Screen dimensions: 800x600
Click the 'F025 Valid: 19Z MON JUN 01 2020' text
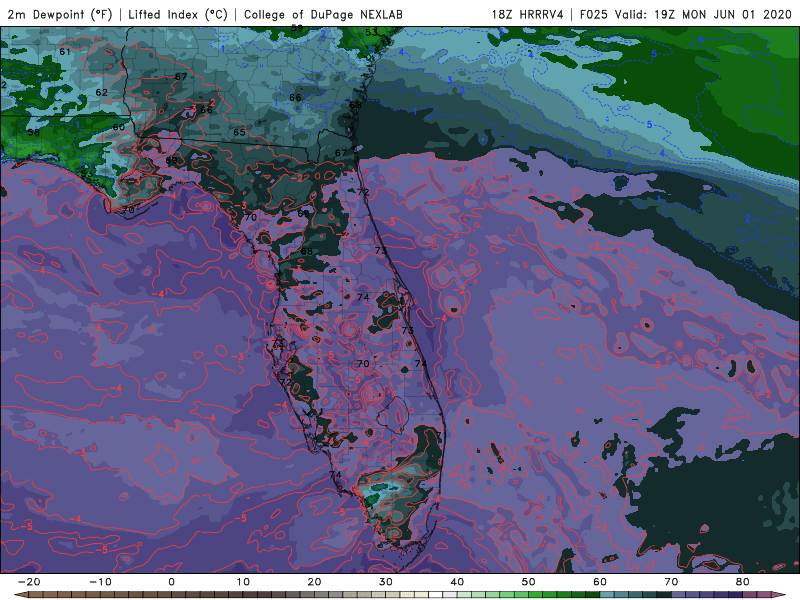pos(686,14)
